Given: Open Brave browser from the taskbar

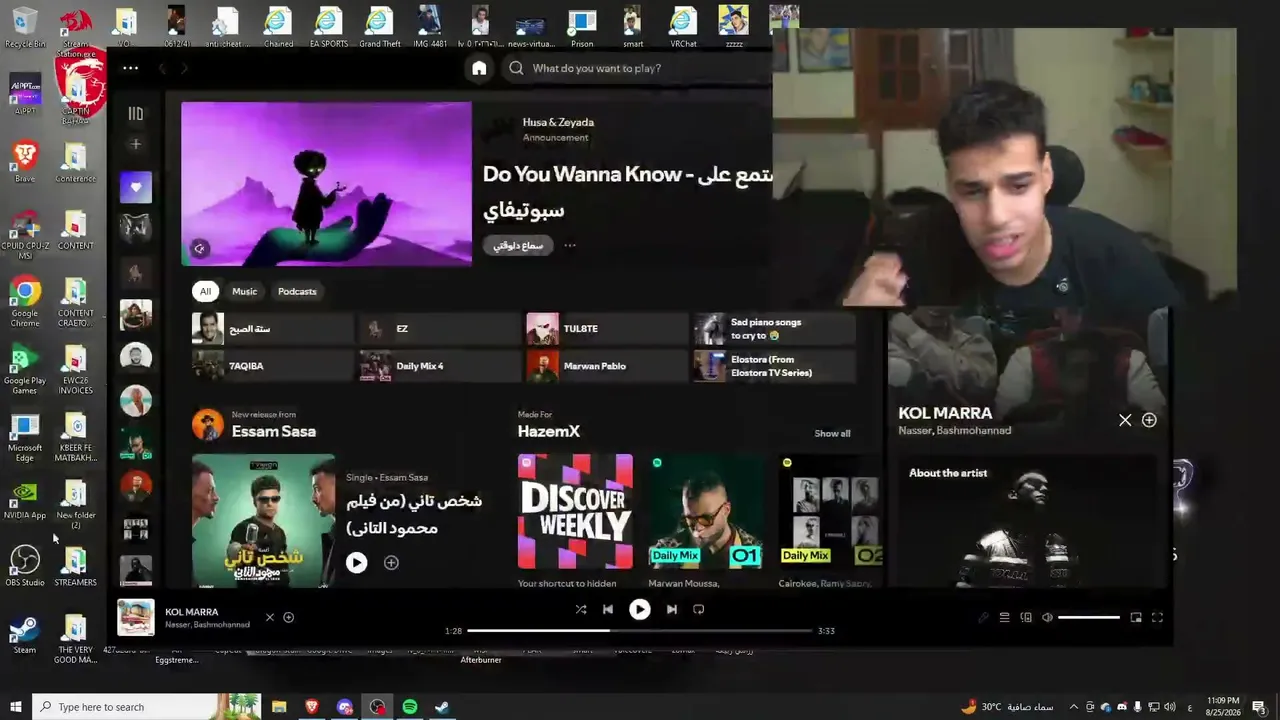Looking at the screenshot, I should (311, 707).
